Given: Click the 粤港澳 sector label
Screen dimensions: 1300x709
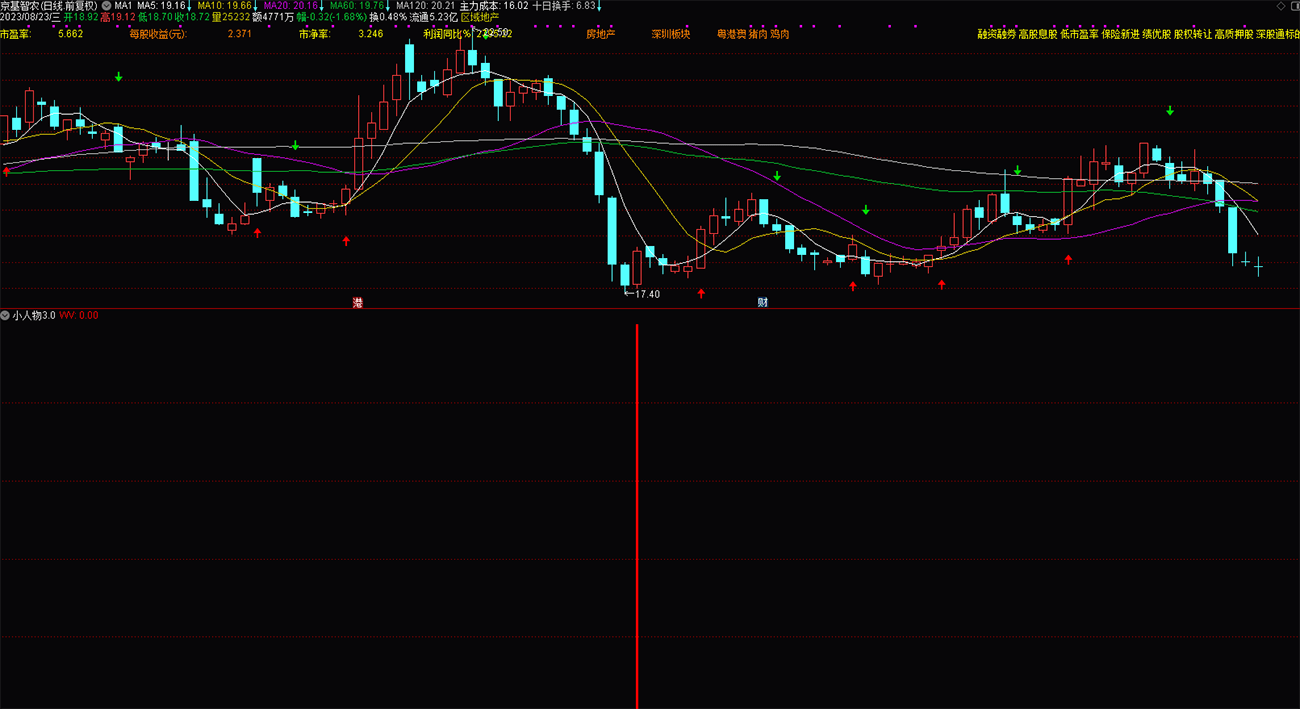Looking at the screenshot, I should 731,34.
